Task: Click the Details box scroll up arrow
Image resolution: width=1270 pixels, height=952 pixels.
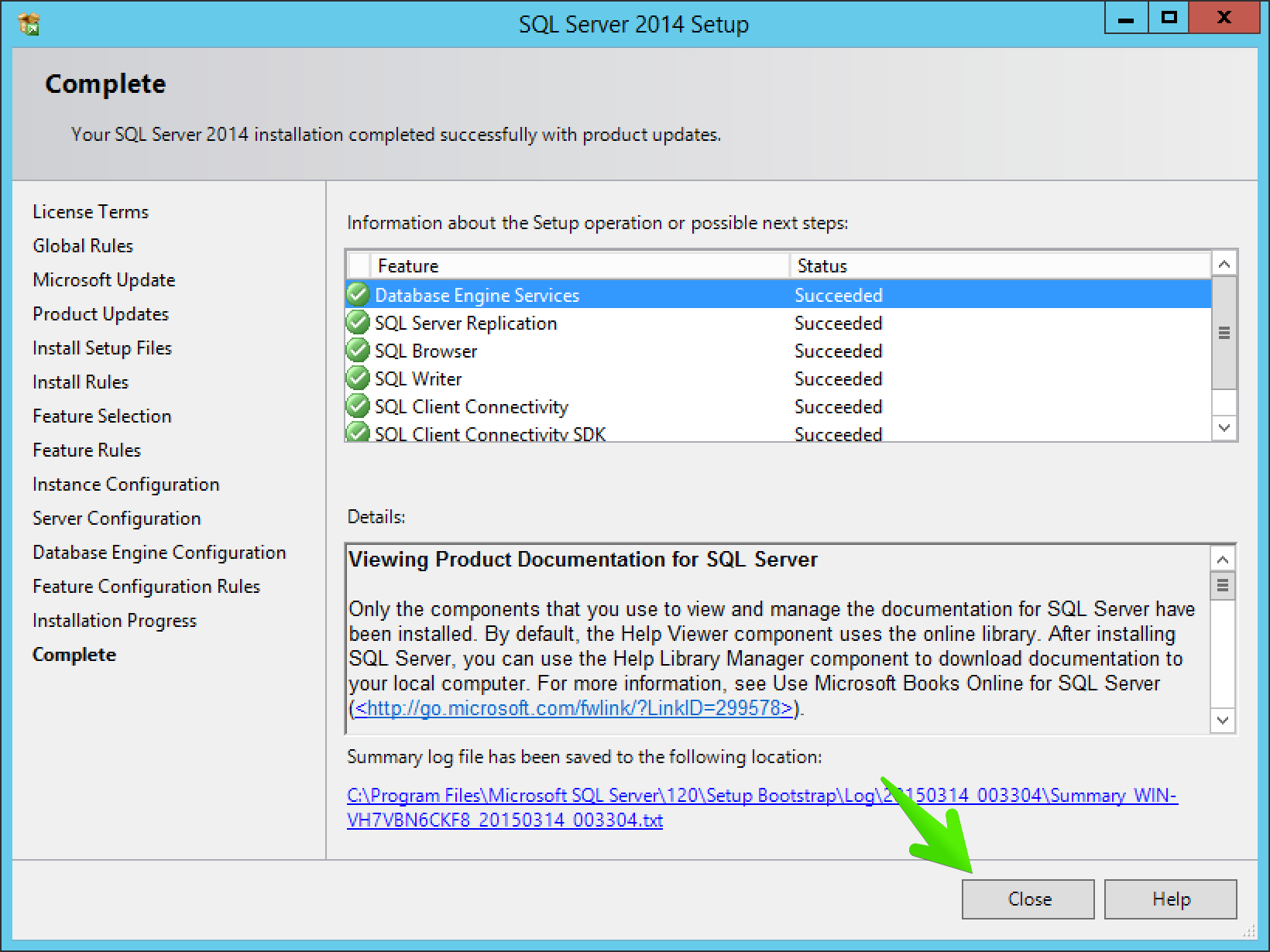Action: tap(1223, 559)
